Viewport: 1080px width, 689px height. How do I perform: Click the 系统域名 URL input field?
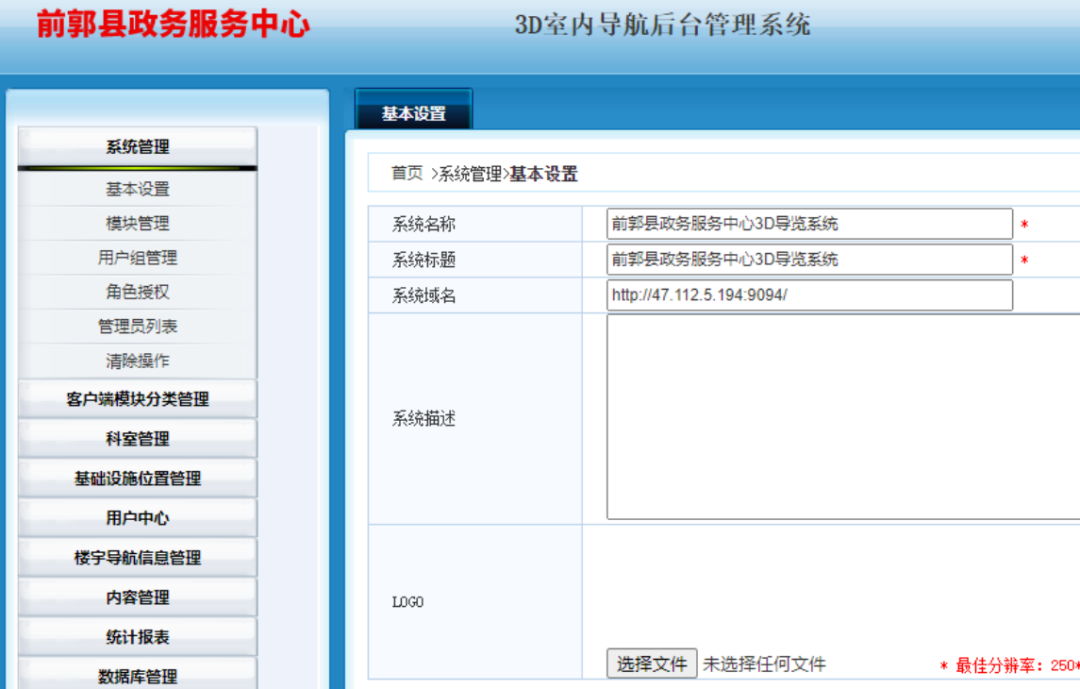click(808, 295)
